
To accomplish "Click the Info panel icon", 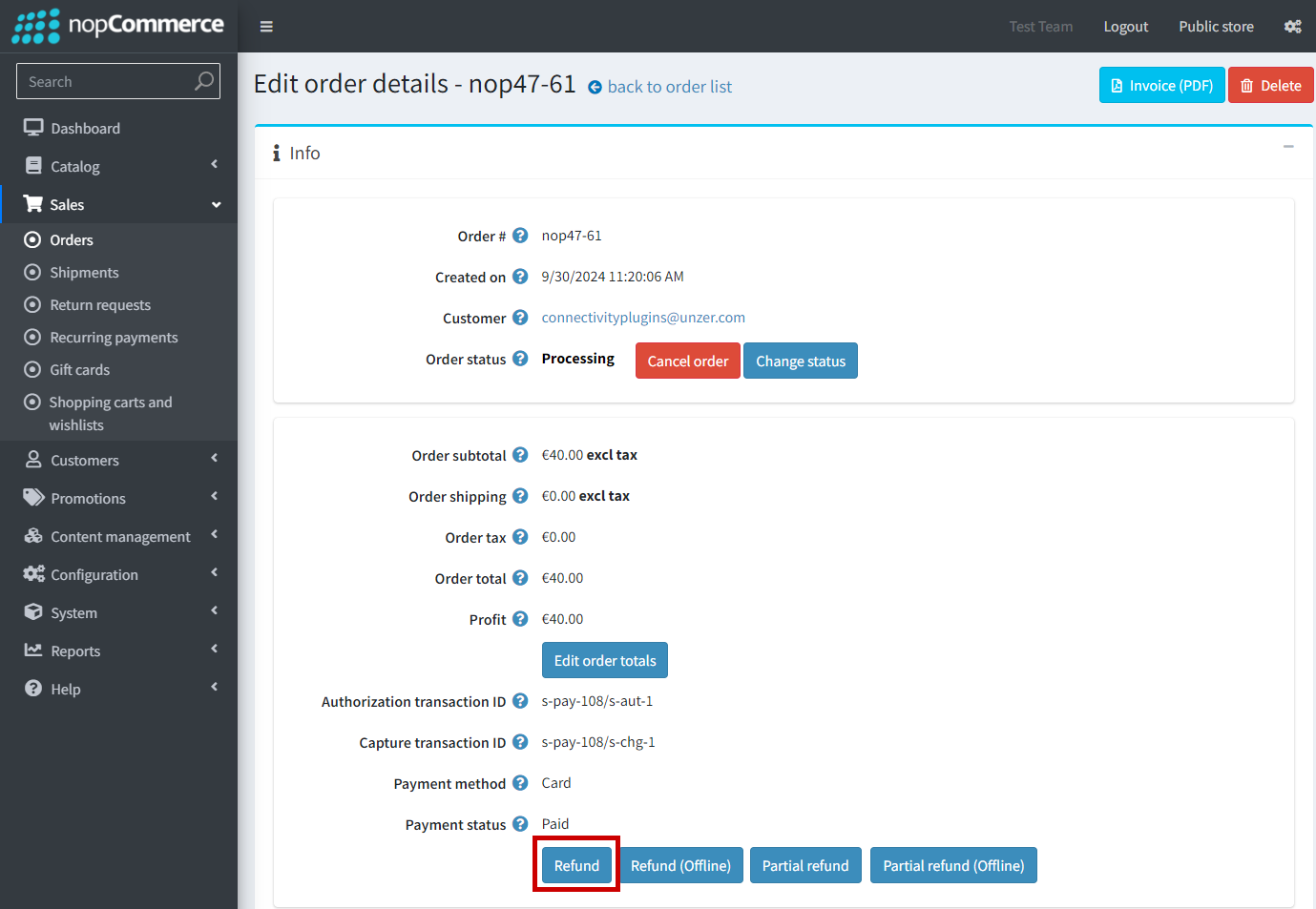I will pyautogui.click(x=277, y=153).
